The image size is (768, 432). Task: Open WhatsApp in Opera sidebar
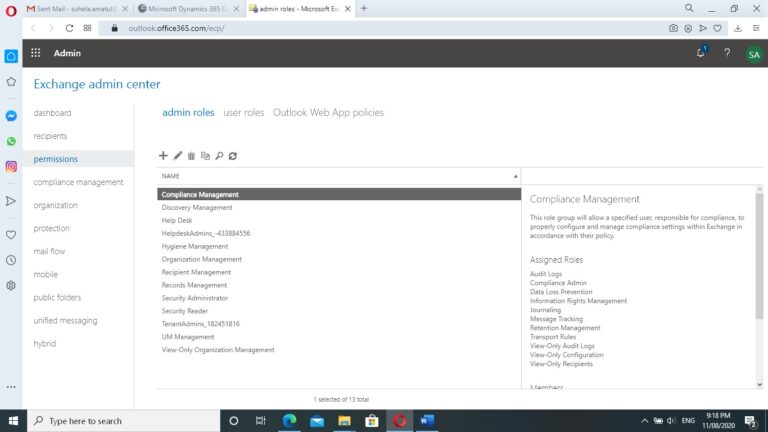pos(11,141)
